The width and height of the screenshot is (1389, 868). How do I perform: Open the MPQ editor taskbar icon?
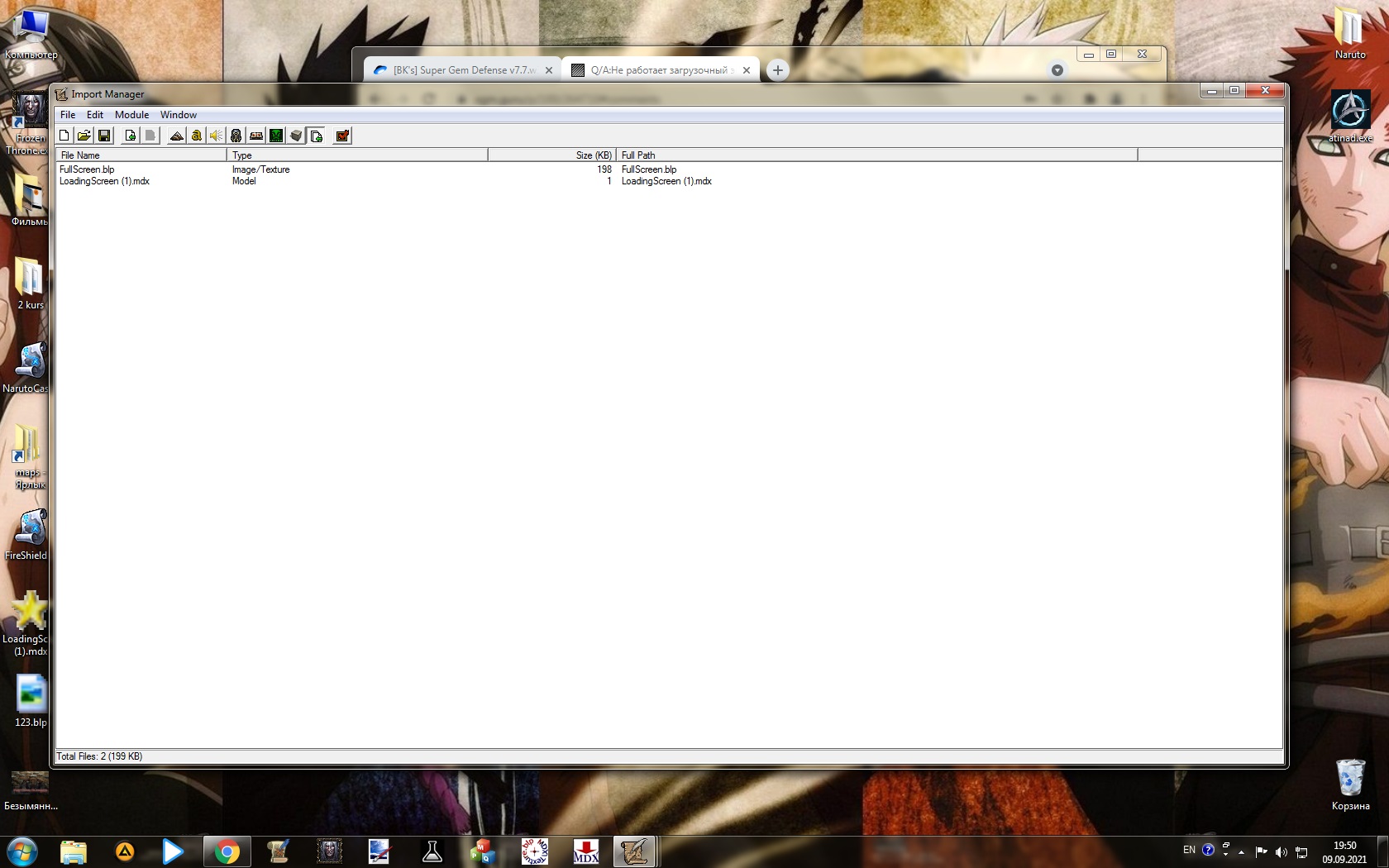point(483,851)
